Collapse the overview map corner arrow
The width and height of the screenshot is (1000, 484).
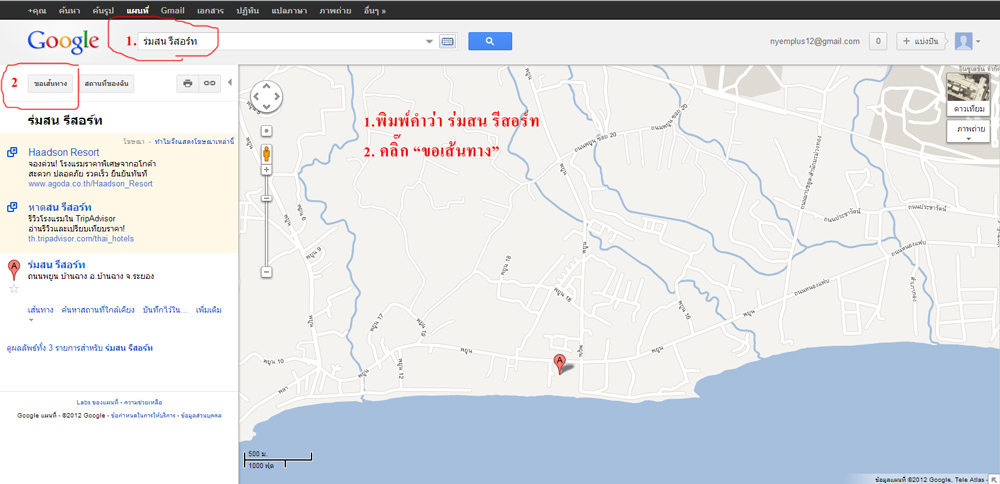(x=993, y=479)
